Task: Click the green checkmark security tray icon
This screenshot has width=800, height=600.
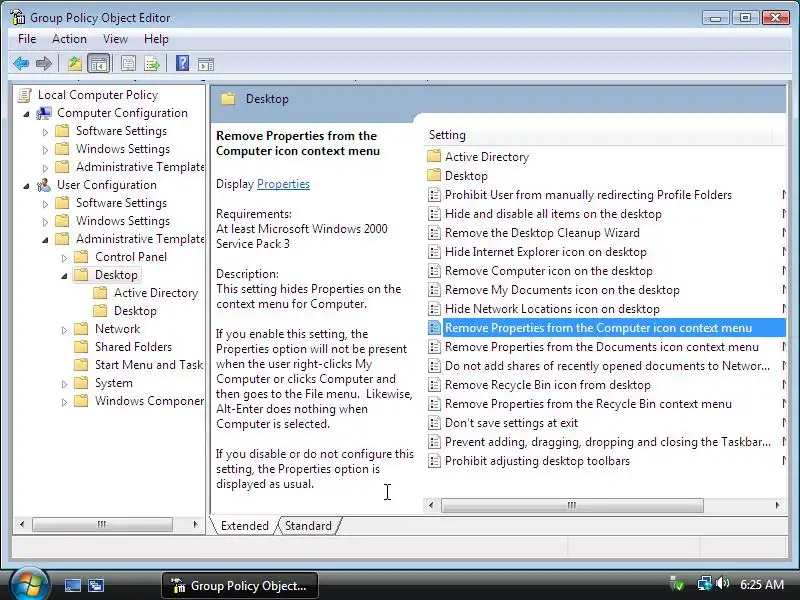Action: click(x=677, y=584)
